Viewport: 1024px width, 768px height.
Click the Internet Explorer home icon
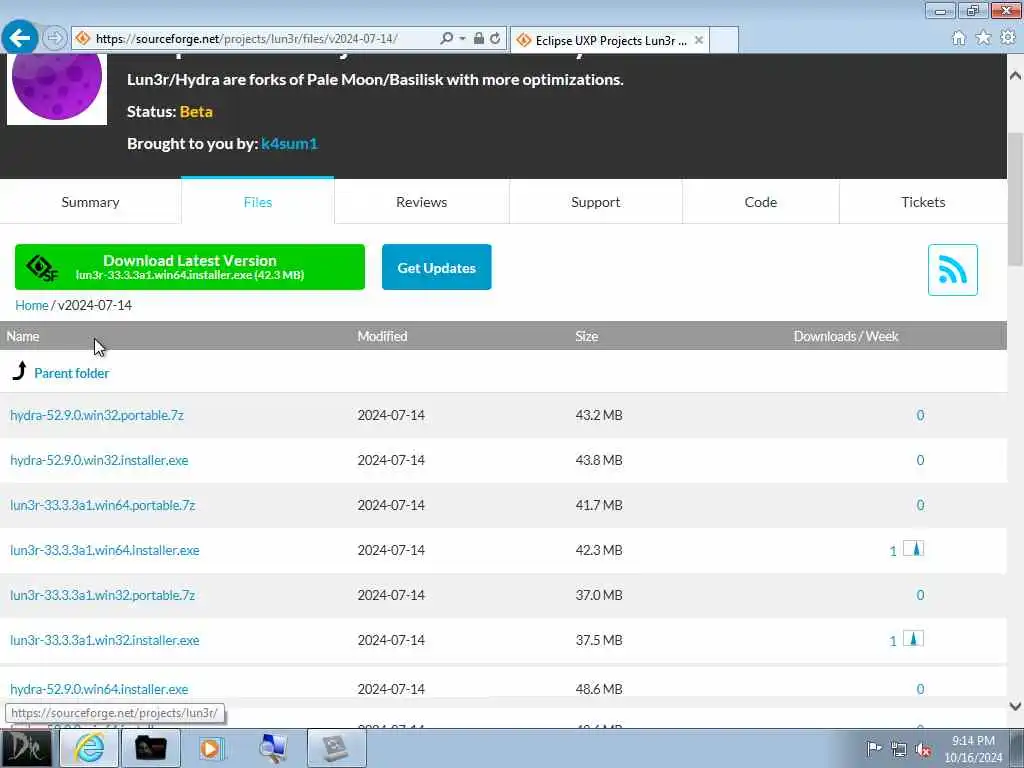pyautogui.click(x=959, y=39)
